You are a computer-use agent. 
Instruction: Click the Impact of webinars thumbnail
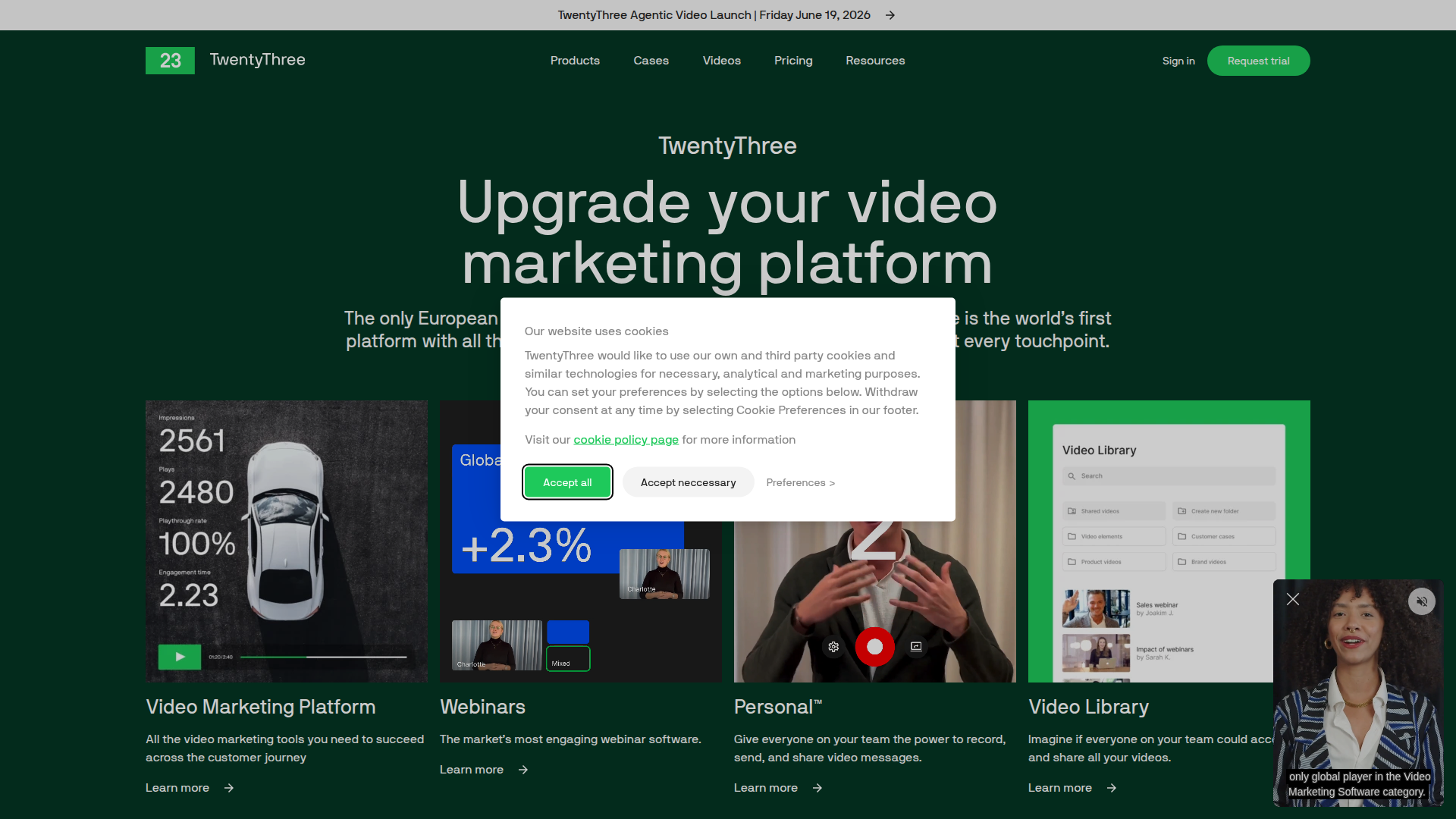point(1096,653)
